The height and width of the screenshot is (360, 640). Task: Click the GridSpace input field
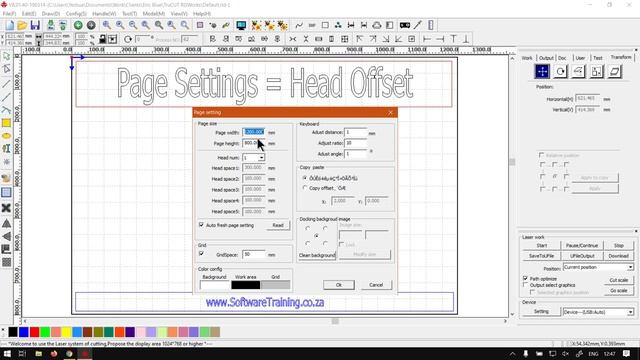click(x=253, y=254)
